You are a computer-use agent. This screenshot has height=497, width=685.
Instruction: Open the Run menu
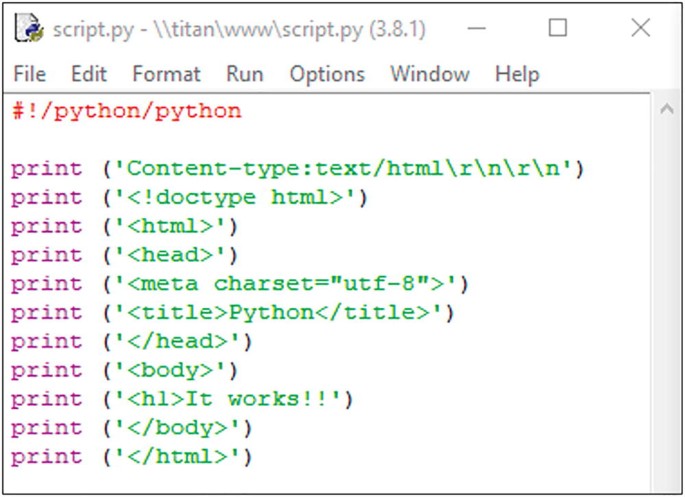click(x=244, y=74)
